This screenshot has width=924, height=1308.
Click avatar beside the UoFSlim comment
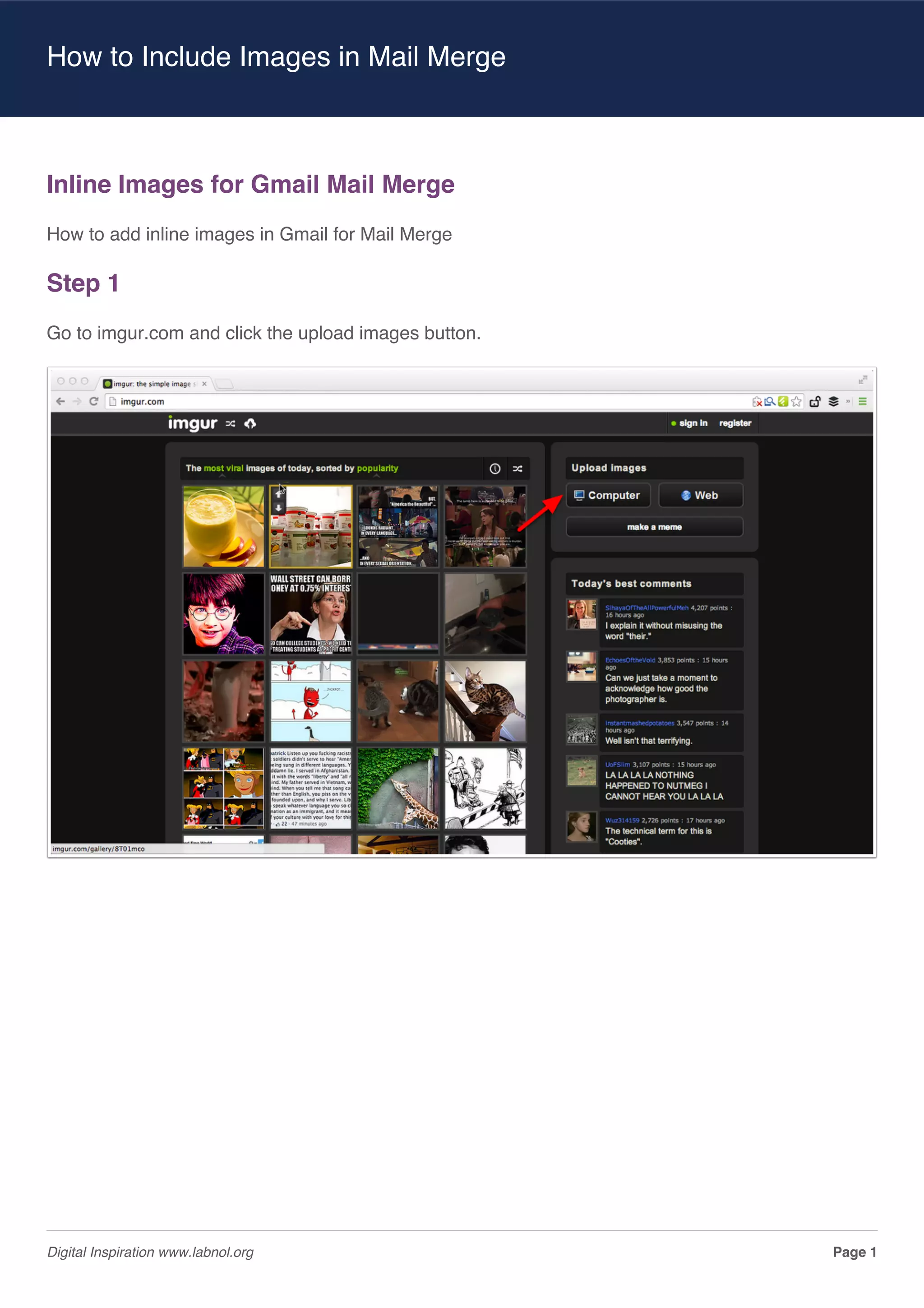pos(581,771)
